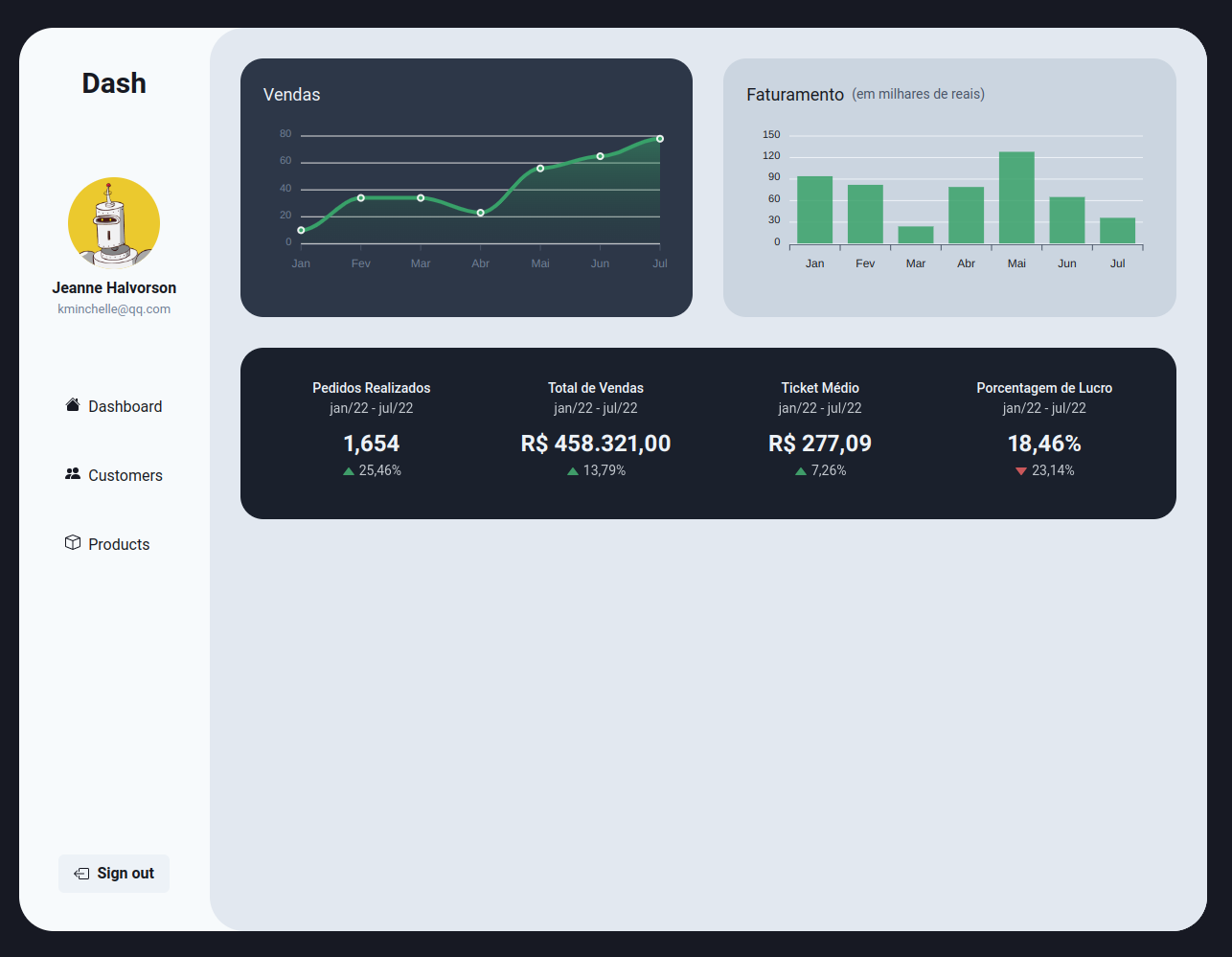Click Jeanne Halvorson's profile avatar
Viewport: 1232px width, 957px height.
pos(113,222)
